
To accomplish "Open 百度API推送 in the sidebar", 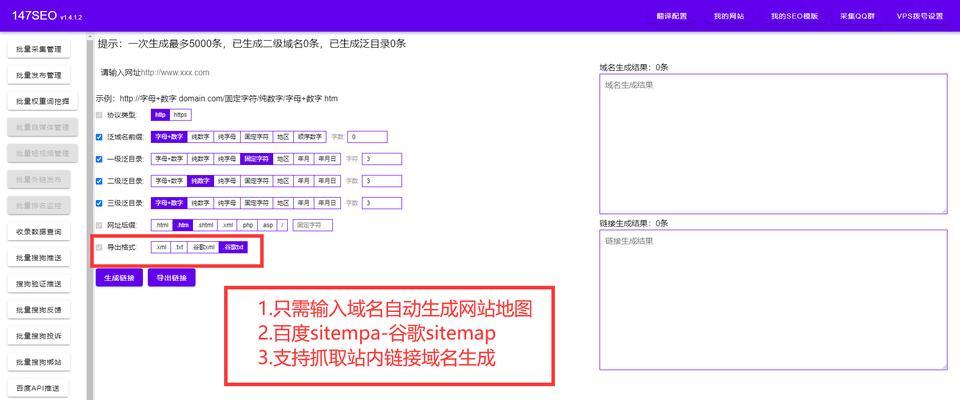I will click(x=39, y=388).
